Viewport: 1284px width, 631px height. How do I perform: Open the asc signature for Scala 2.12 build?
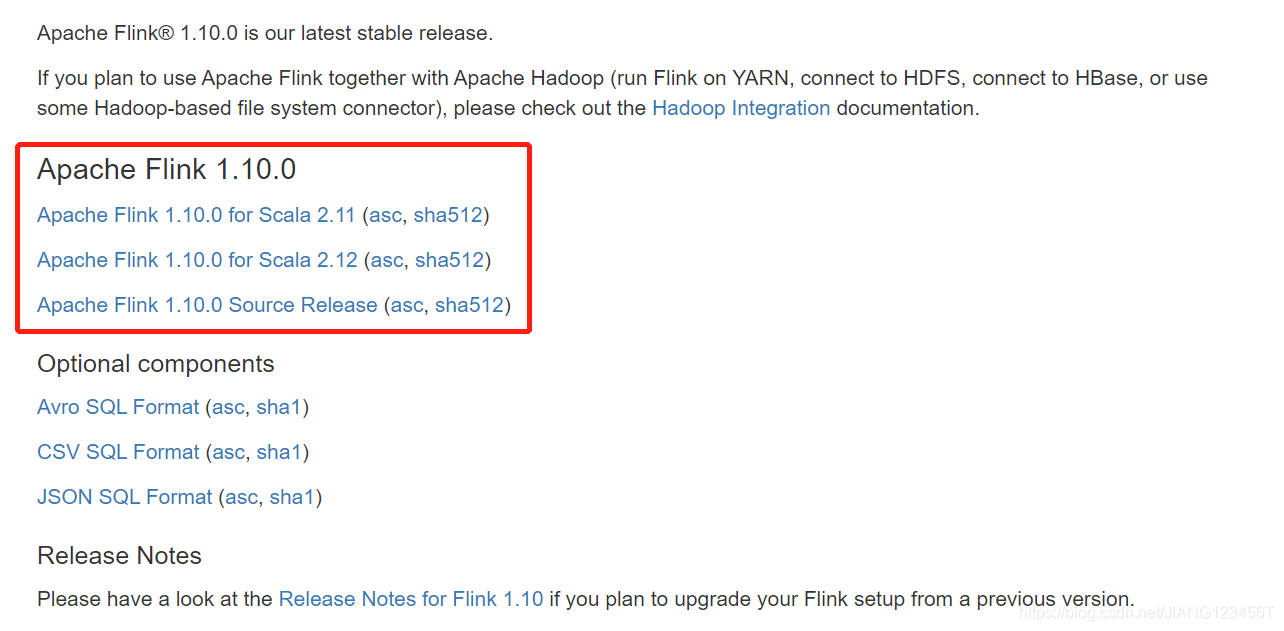(386, 260)
